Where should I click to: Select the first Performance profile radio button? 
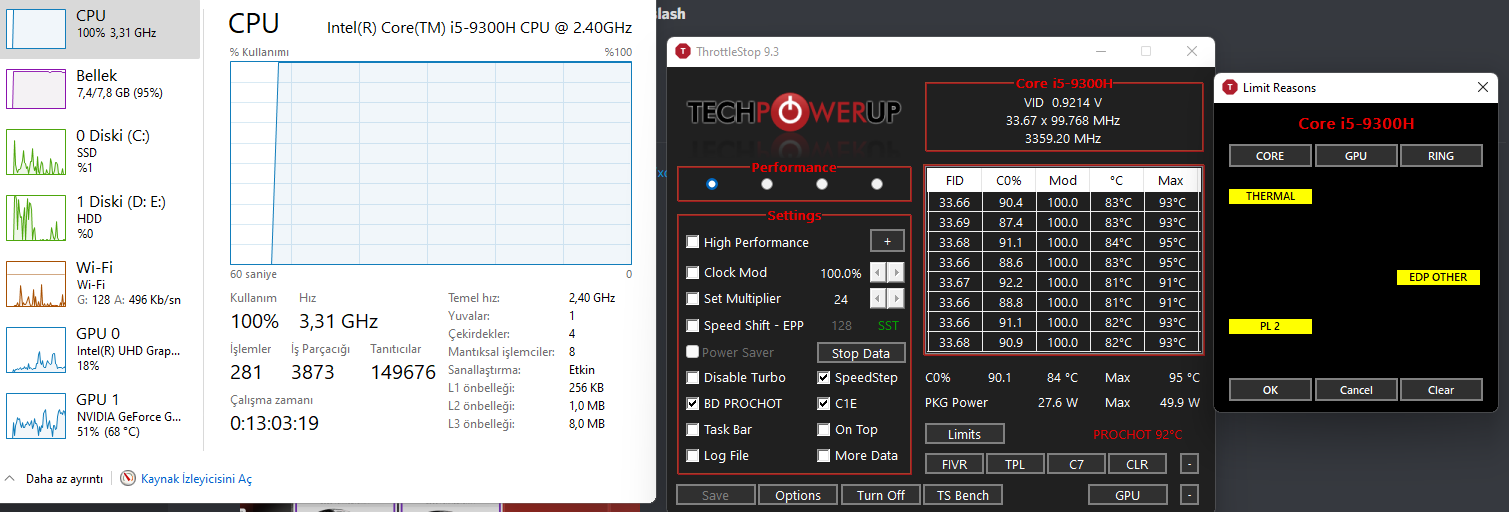[712, 184]
